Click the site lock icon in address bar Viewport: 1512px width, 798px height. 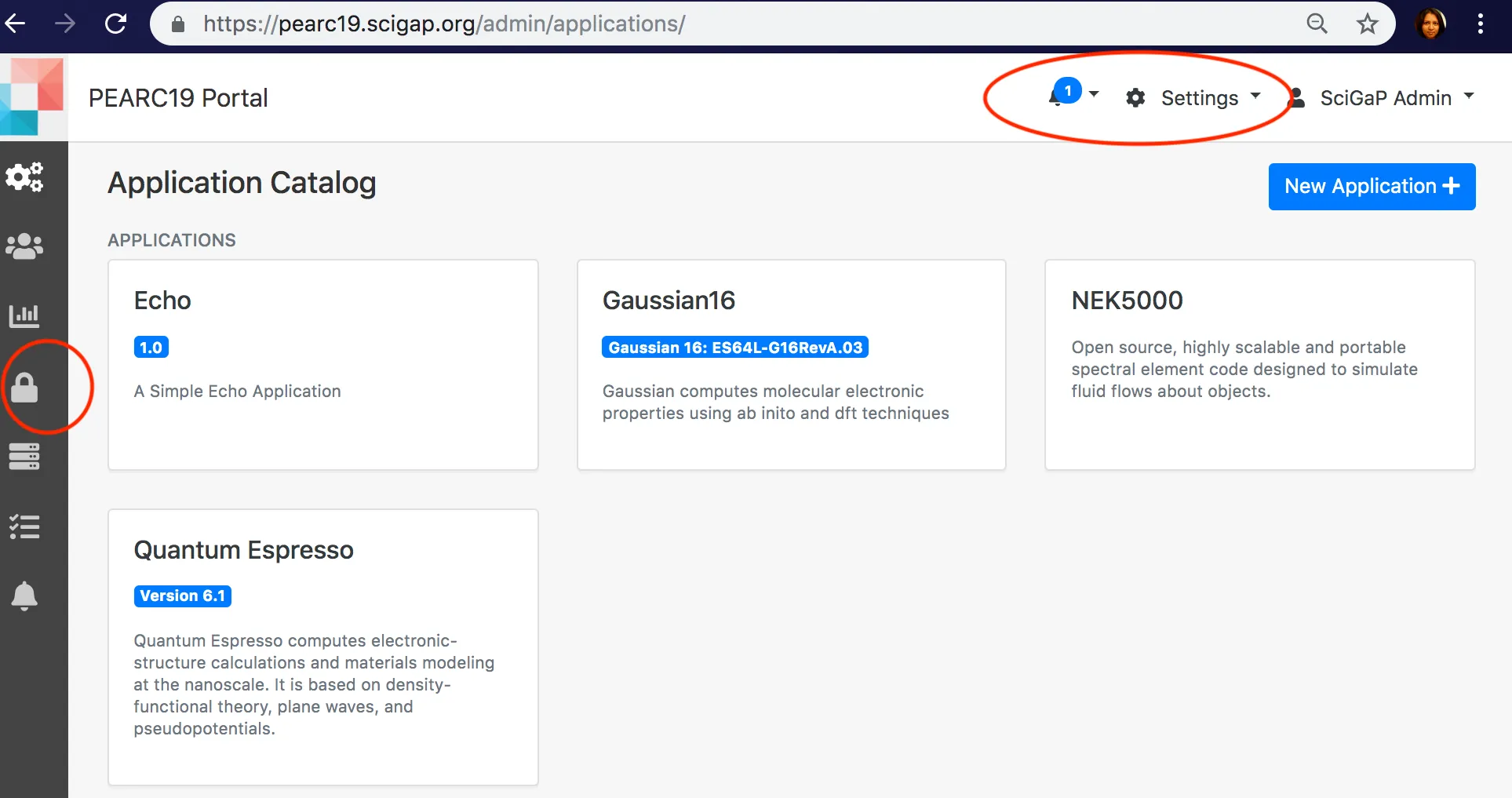pyautogui.click(x=178, y=24)
